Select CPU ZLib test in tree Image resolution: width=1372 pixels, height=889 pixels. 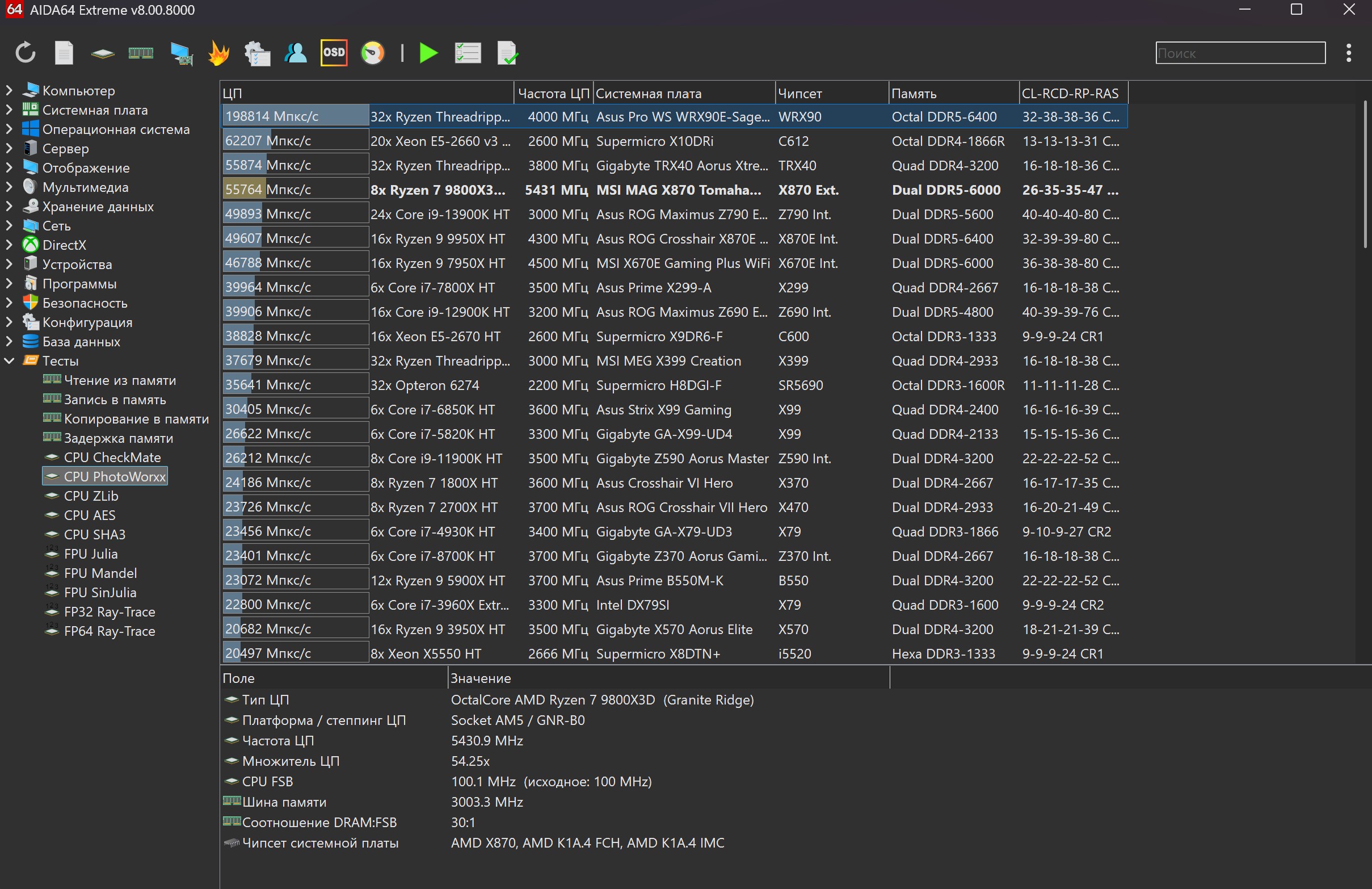pyautogui.click(x=91, y=496)
